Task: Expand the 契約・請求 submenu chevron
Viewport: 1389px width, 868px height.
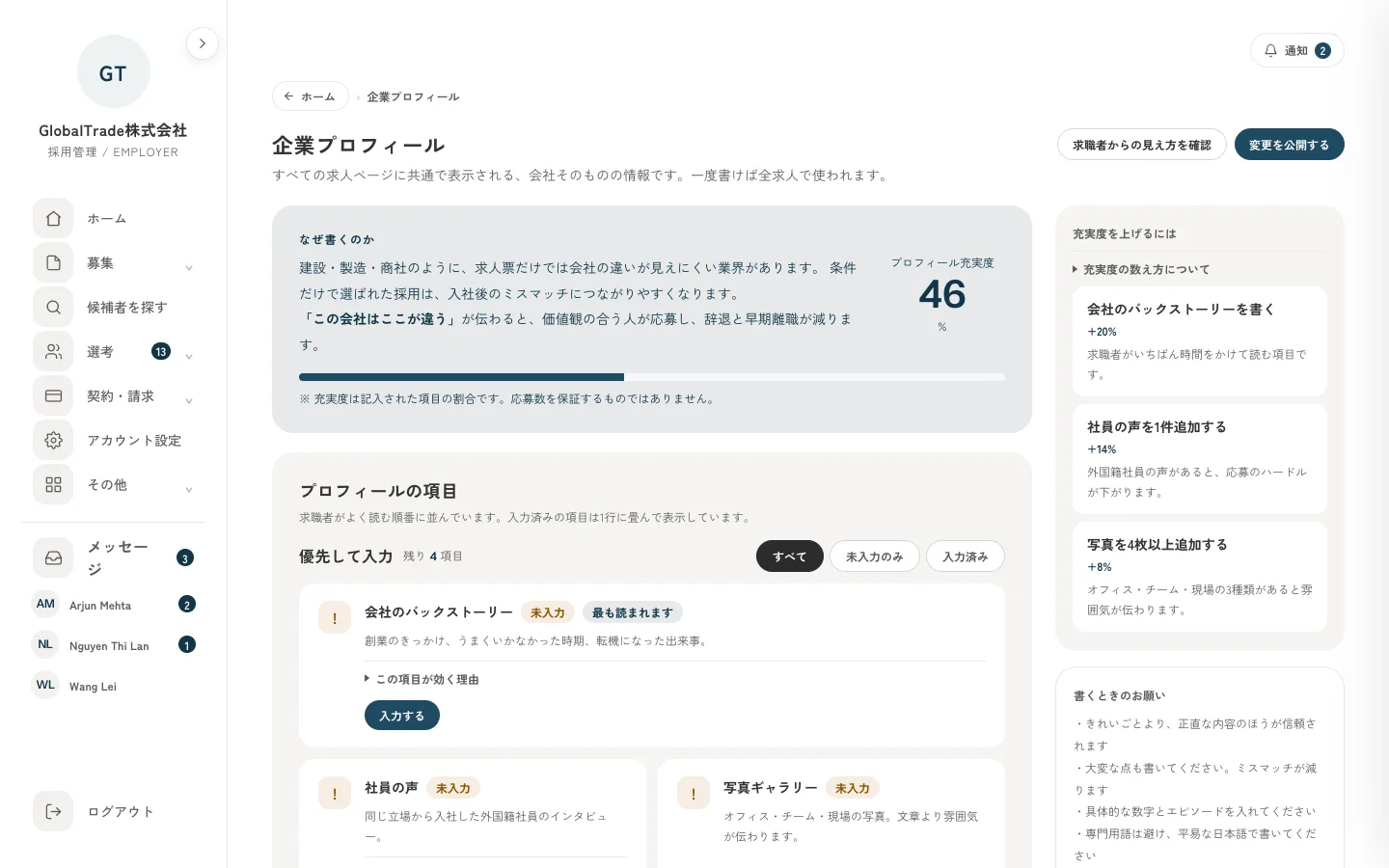Action: coord(189,400)
